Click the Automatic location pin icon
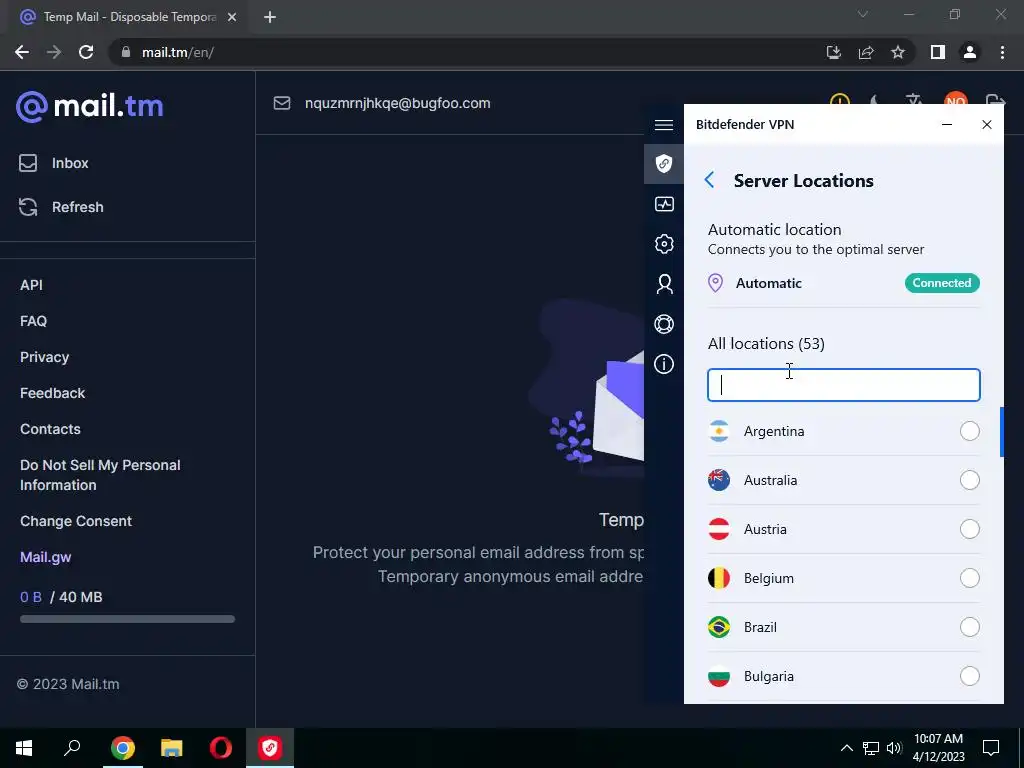Screen dimensions: 1024x768 point(715,283)
